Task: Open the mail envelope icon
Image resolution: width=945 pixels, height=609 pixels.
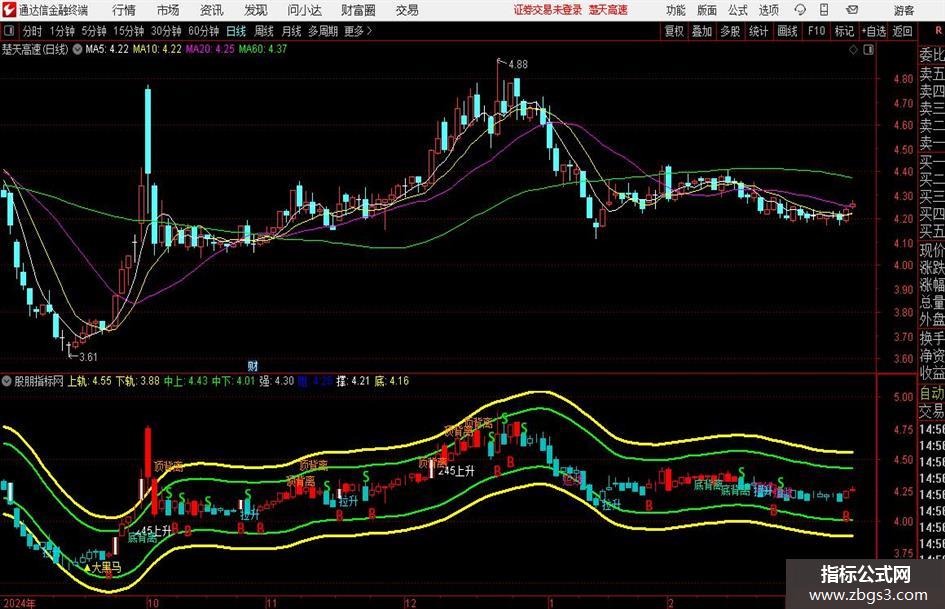Action: (x=852, y=10)
